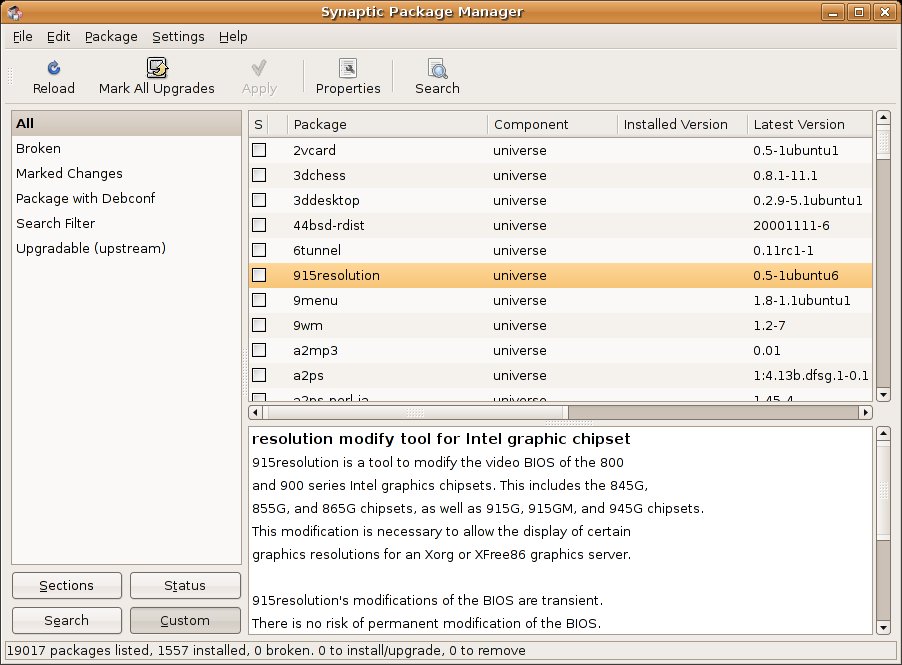Click the horizontal scrollbar right arrow
Image resolution: width=902 pixels, height=665 pixels.
(x=865, y=412)
